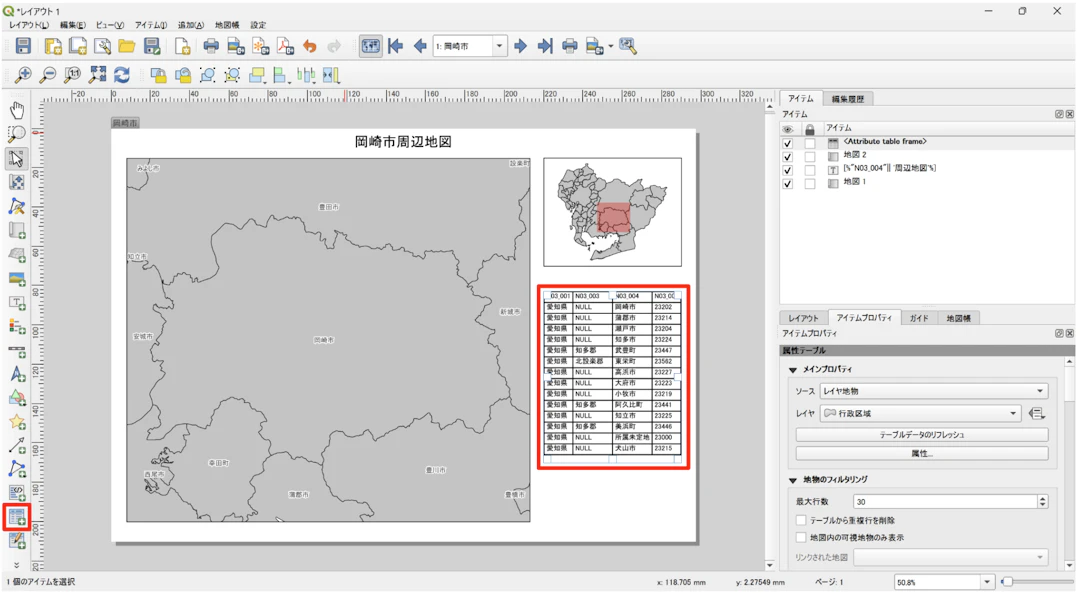
Task: Go to next atlas feature arrow
Action: (520, 46)
